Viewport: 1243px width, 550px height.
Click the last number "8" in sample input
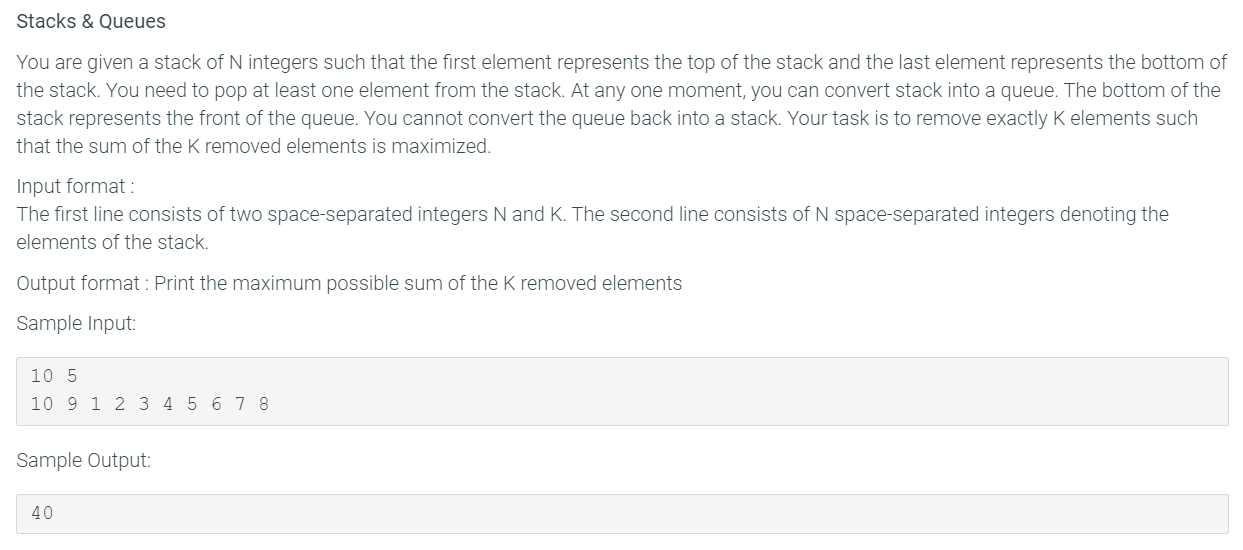pos(263,404)
